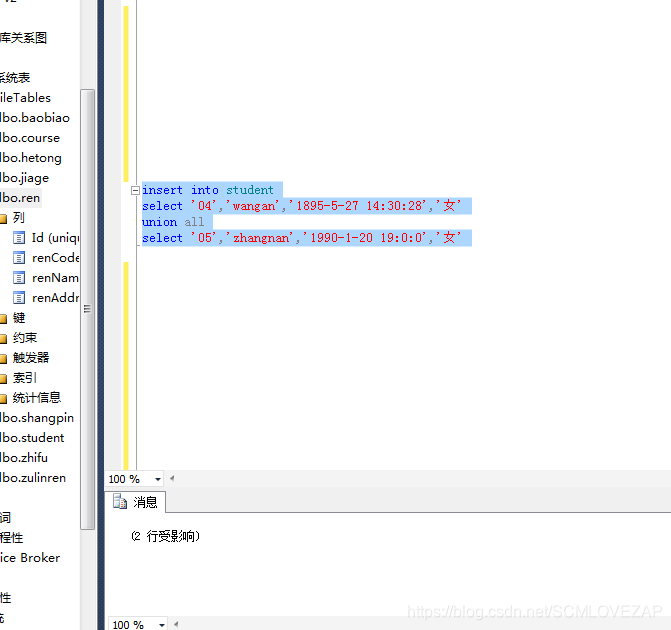Click the 'insert into student' code line
The image size is (671, 630).
point(208,190)
